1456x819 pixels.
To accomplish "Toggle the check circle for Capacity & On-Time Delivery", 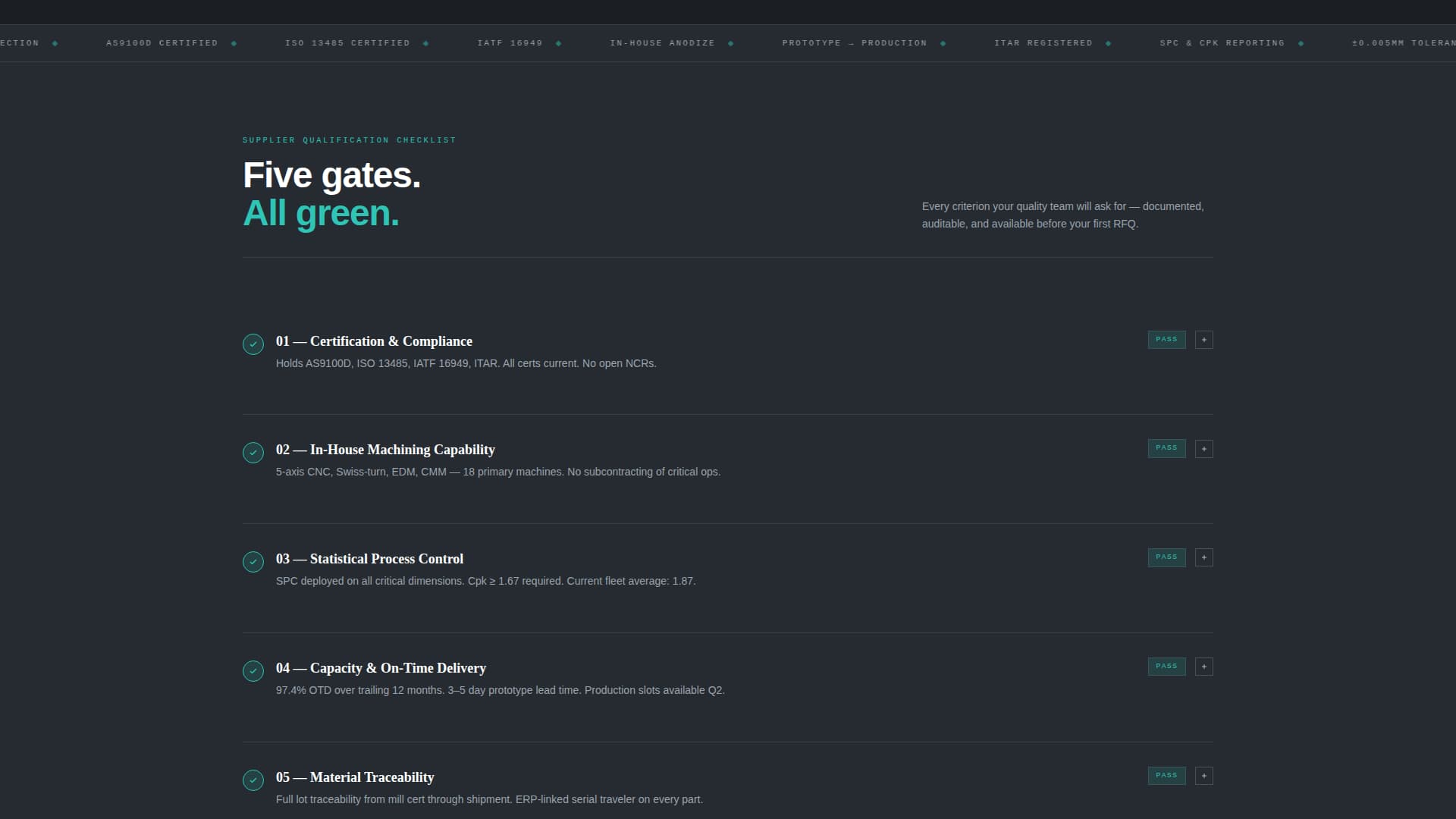I will coord(253,671).
